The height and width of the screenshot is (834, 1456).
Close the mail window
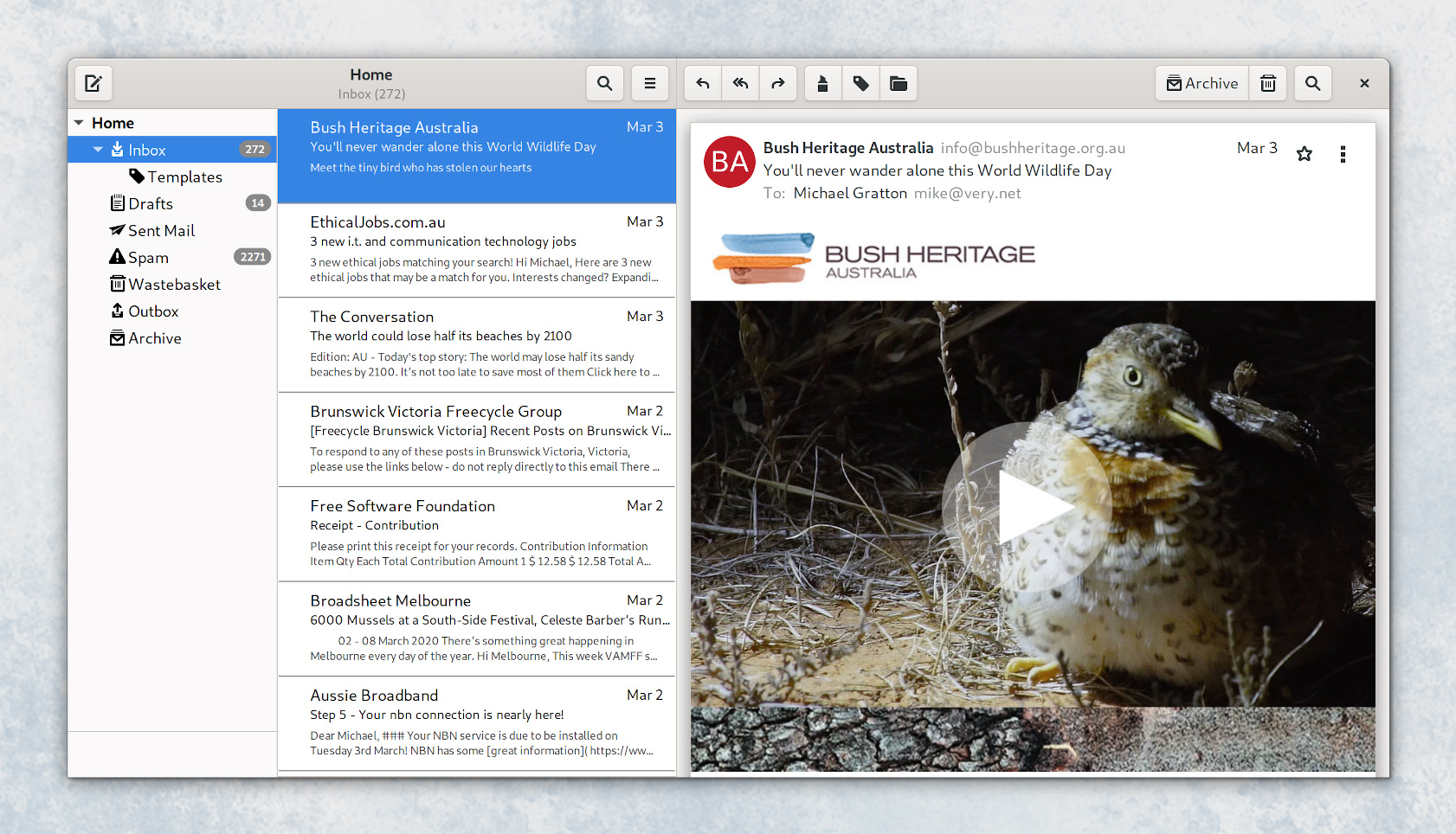click(1364, 83)
